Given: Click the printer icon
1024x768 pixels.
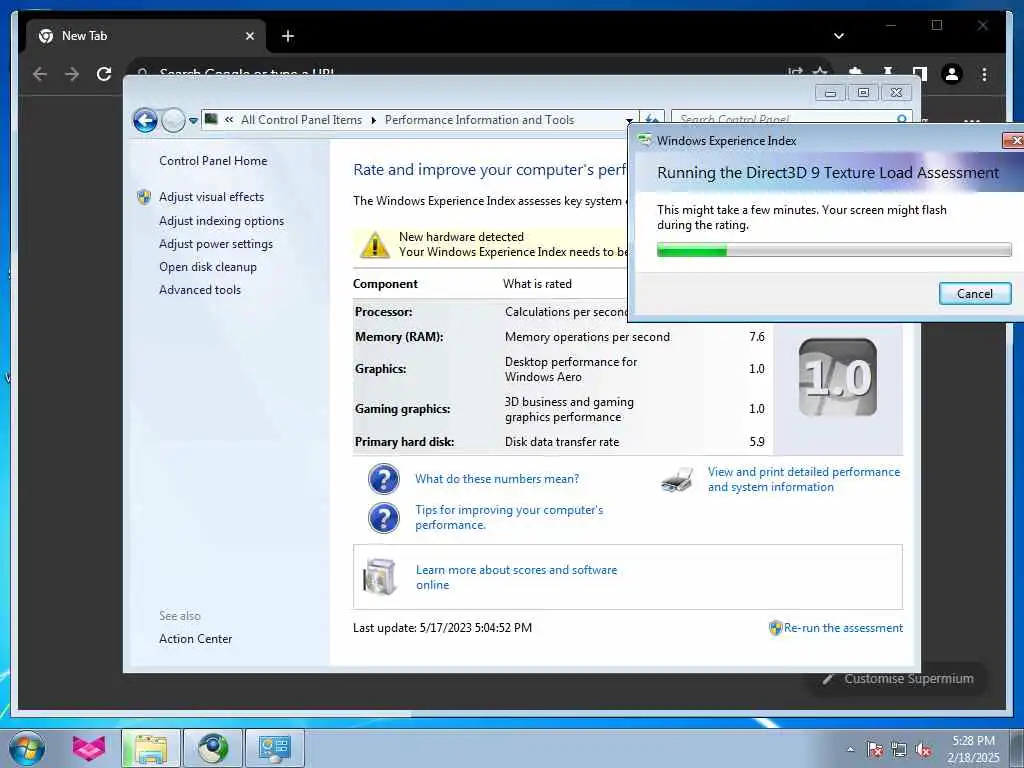Looking at the screenshot, I should pos(677,480).
